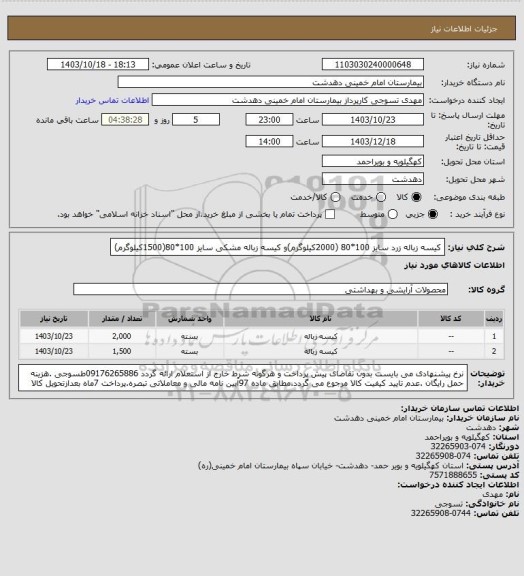This screenshot has width=524, height=576.
Task: Open the اطلاعات تماس خریدار link
Action: (112, 100)
